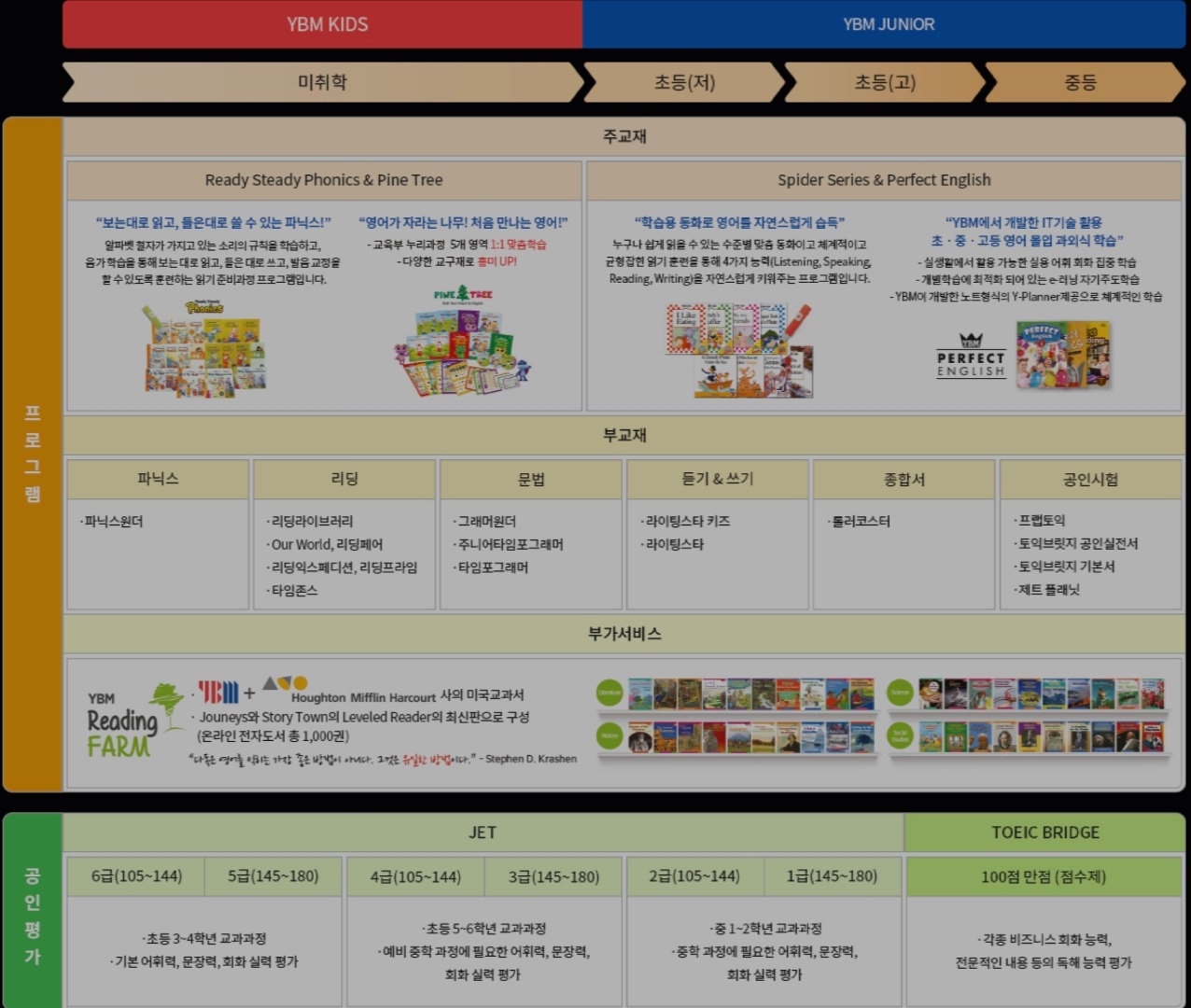The width and height of the screenshot is (1191, 1008).
Task: Click the 프렙토익 item
Action: (1040, 521)
